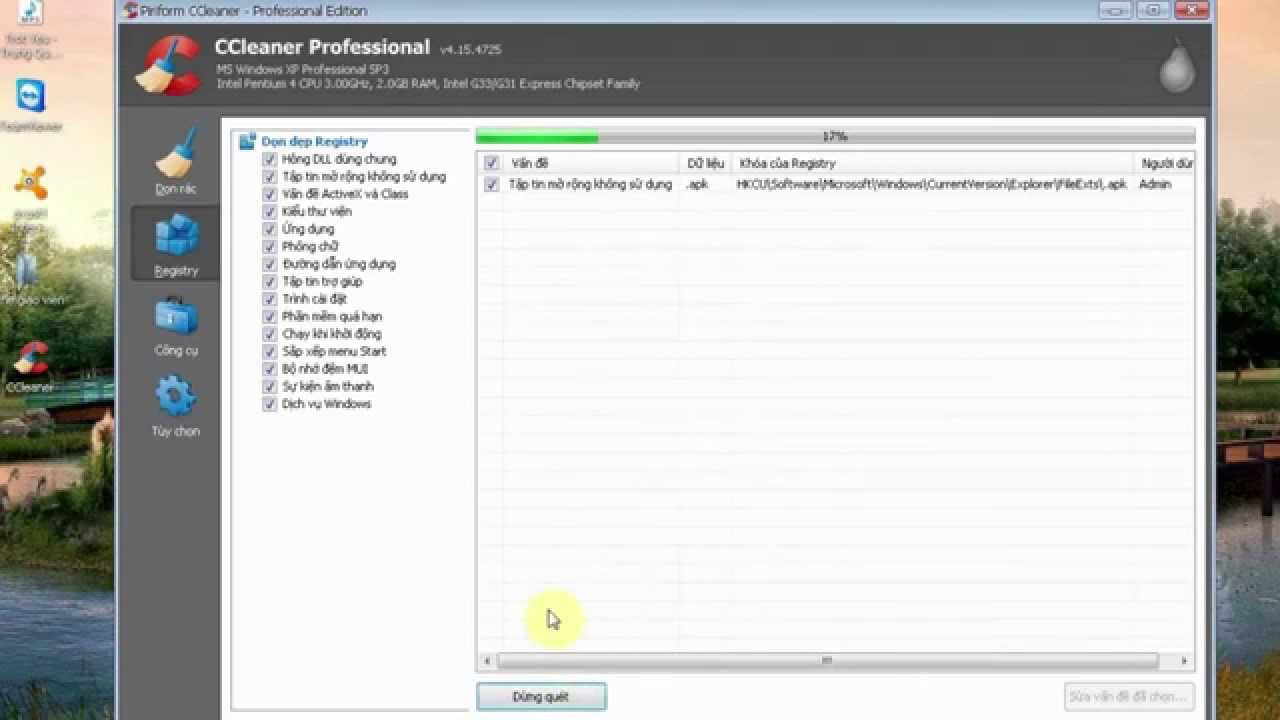The width and height of the screenshot is (1280, 720).
Task: Click the Intel Pentium 4 CPU info line
Action: tap(428, 84)
